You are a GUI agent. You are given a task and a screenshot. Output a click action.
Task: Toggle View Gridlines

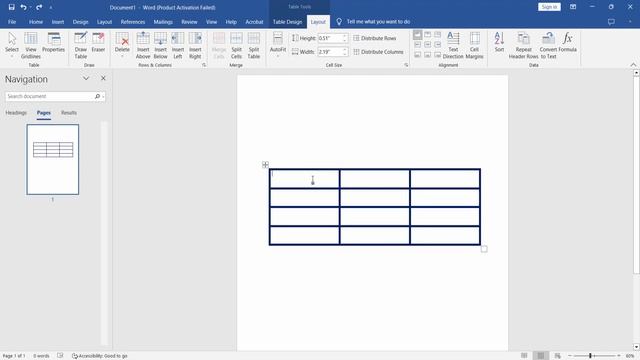[x=31, y=45]
